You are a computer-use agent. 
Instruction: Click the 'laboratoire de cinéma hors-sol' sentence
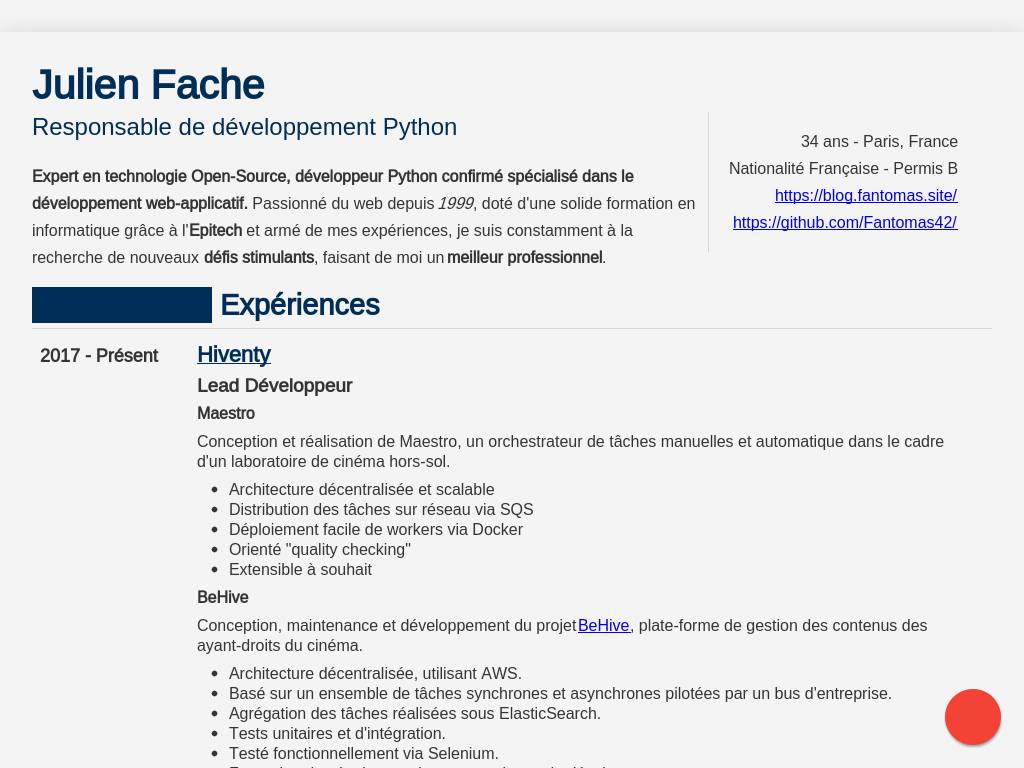tap(323, 461)
